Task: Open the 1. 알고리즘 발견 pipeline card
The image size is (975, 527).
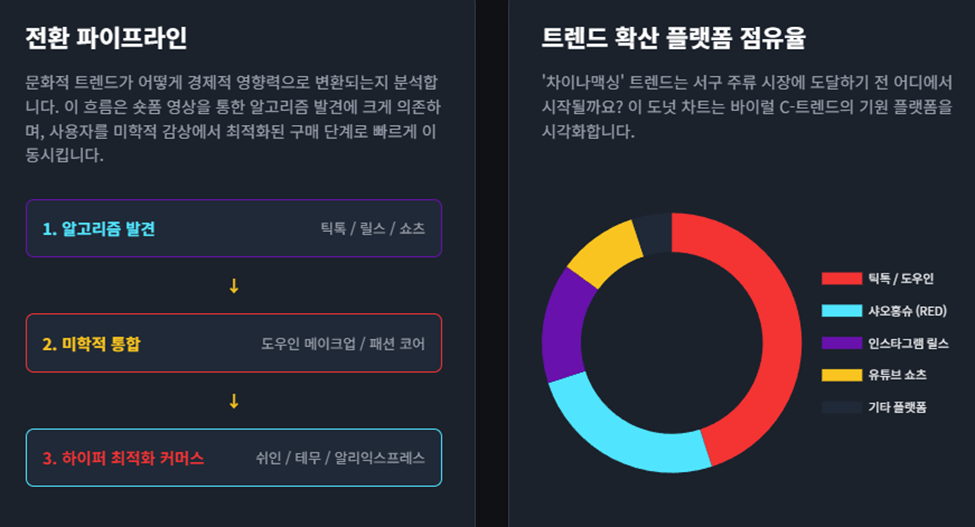Action: [x=234, y=228]
